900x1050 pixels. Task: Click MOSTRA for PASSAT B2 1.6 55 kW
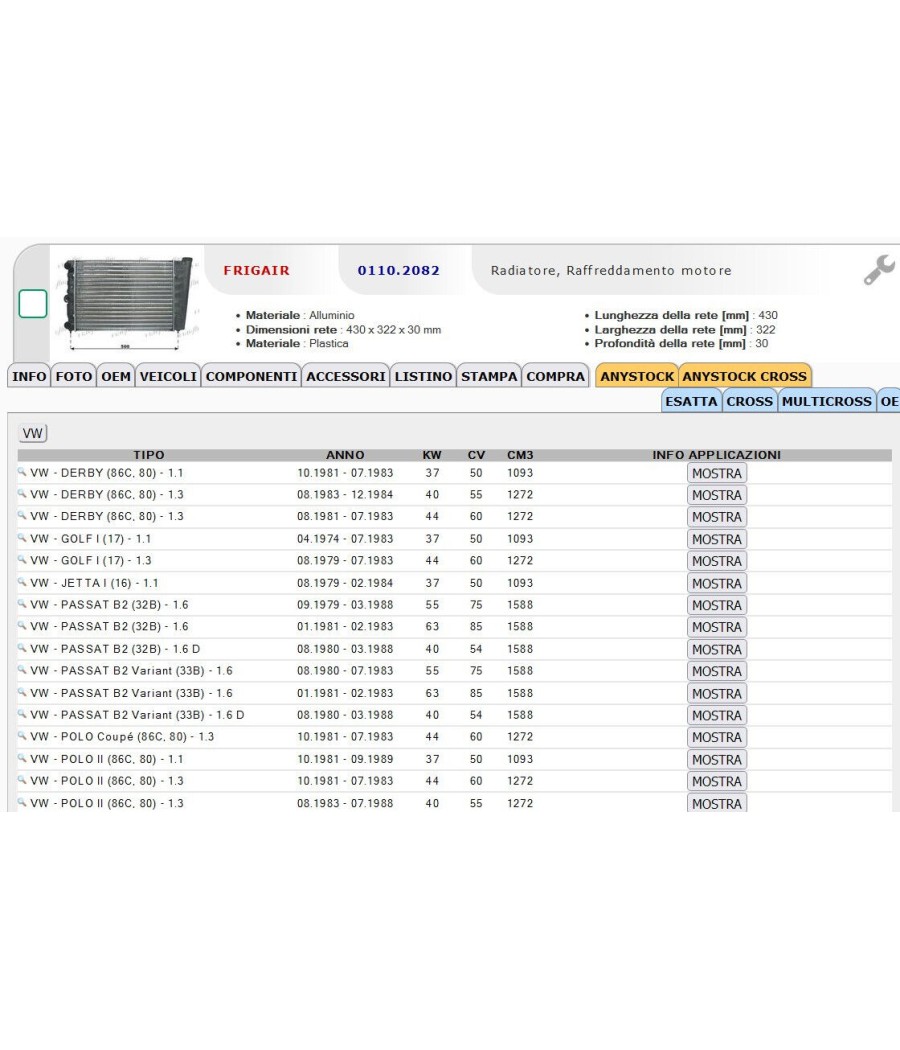717,605
